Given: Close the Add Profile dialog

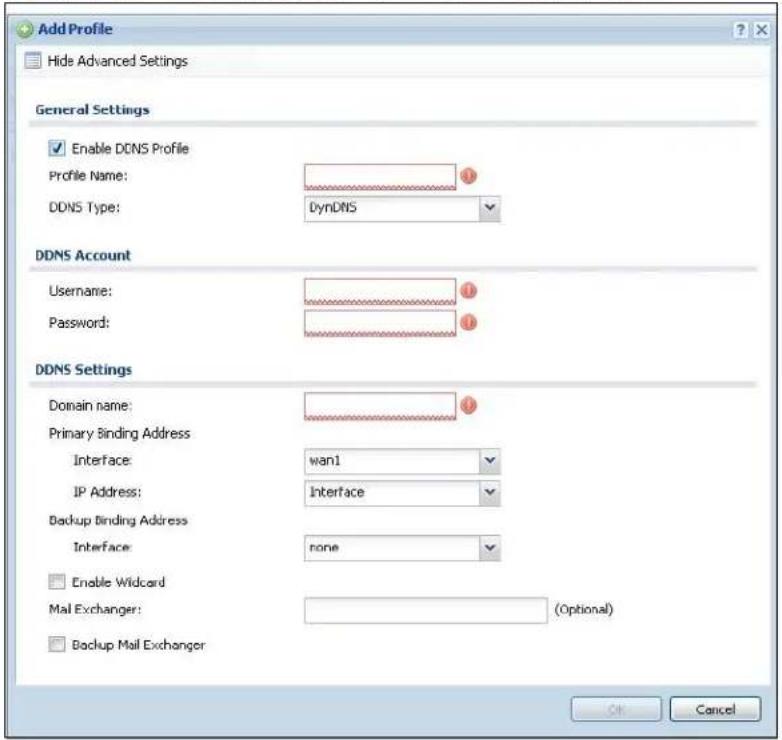Looking at the screenshot, I should tap(762, 30).
